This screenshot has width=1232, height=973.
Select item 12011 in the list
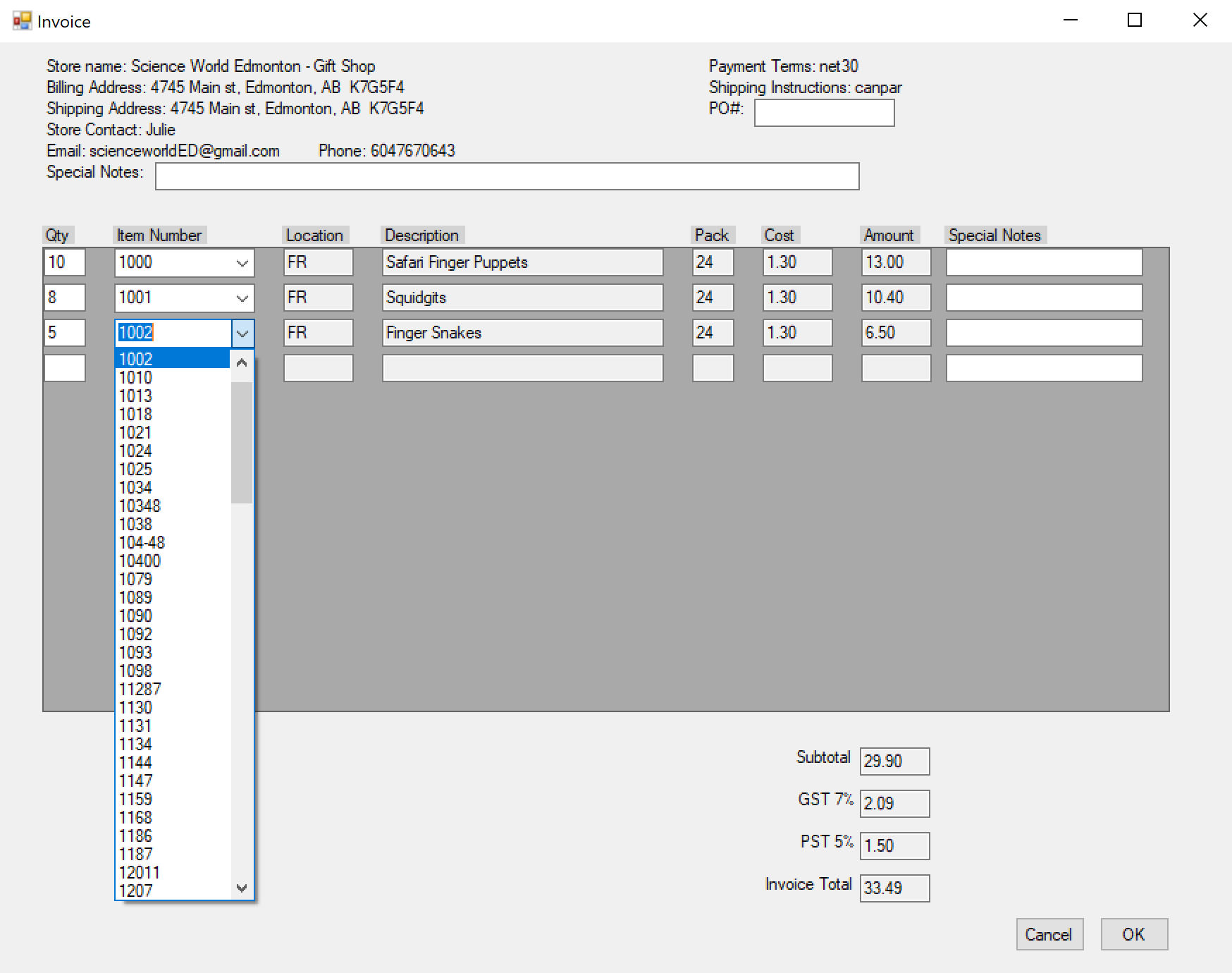click(173, 872)
